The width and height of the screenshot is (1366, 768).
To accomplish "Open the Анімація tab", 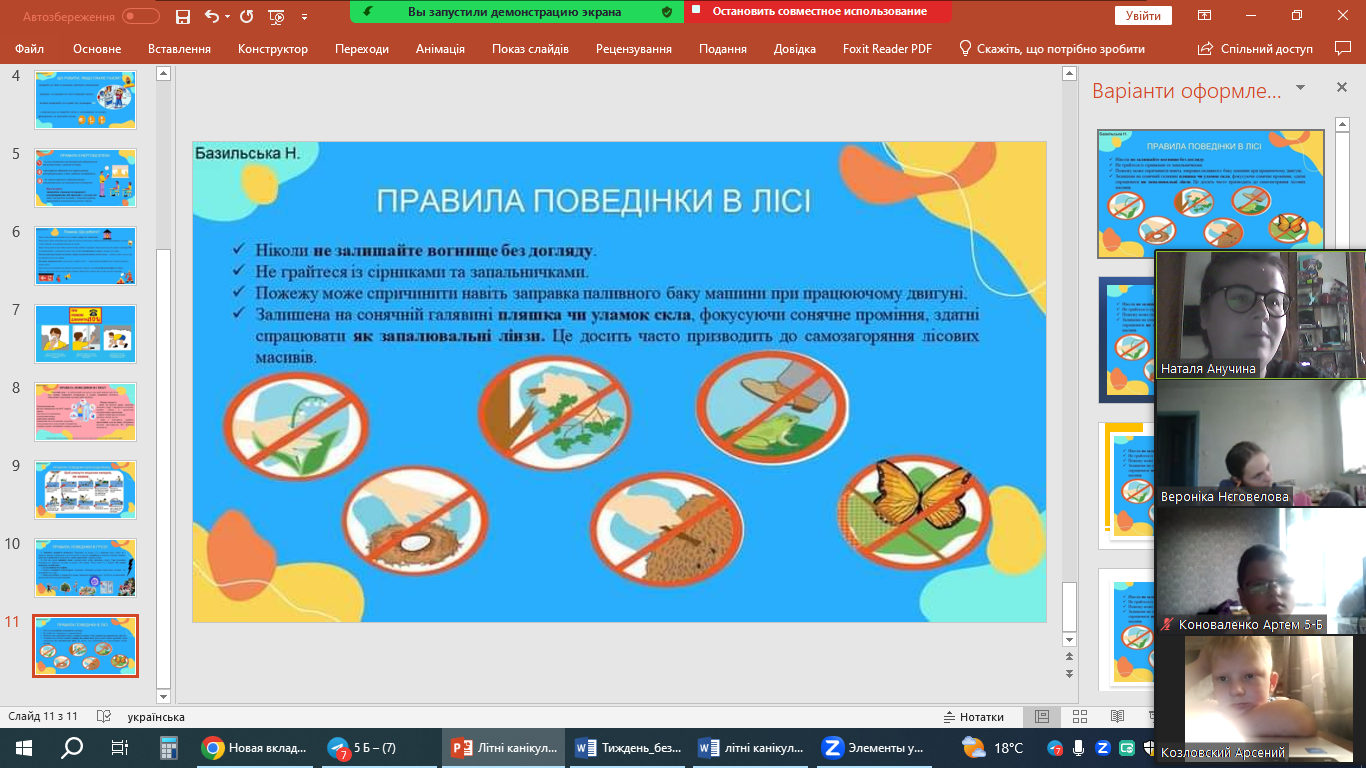I will point(440,48).
